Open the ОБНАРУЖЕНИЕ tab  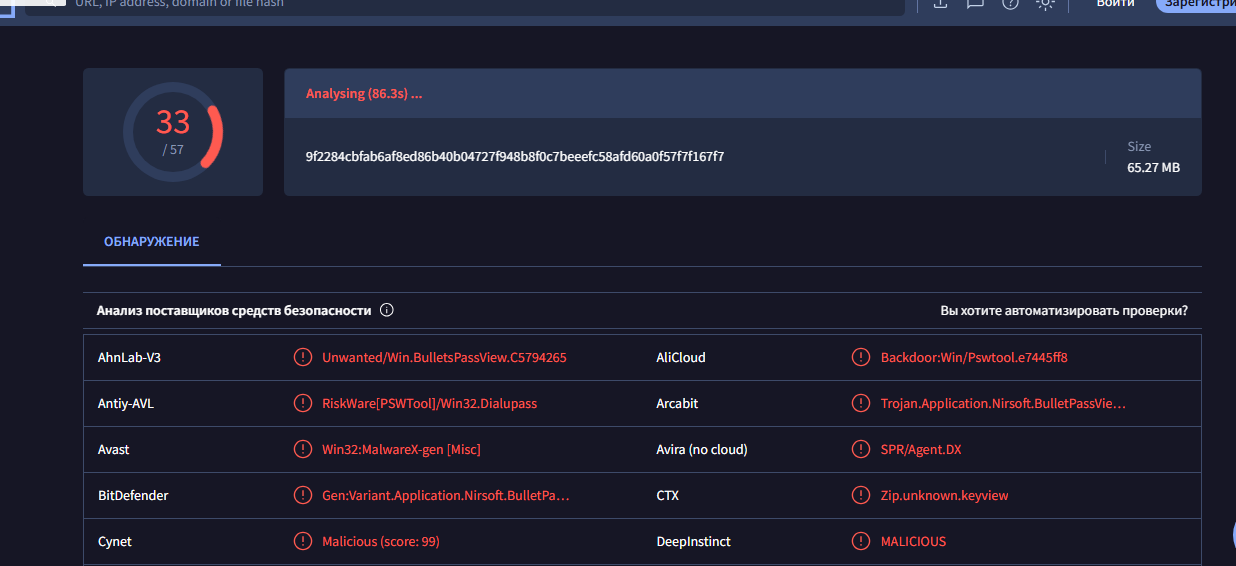coord(152,242)
